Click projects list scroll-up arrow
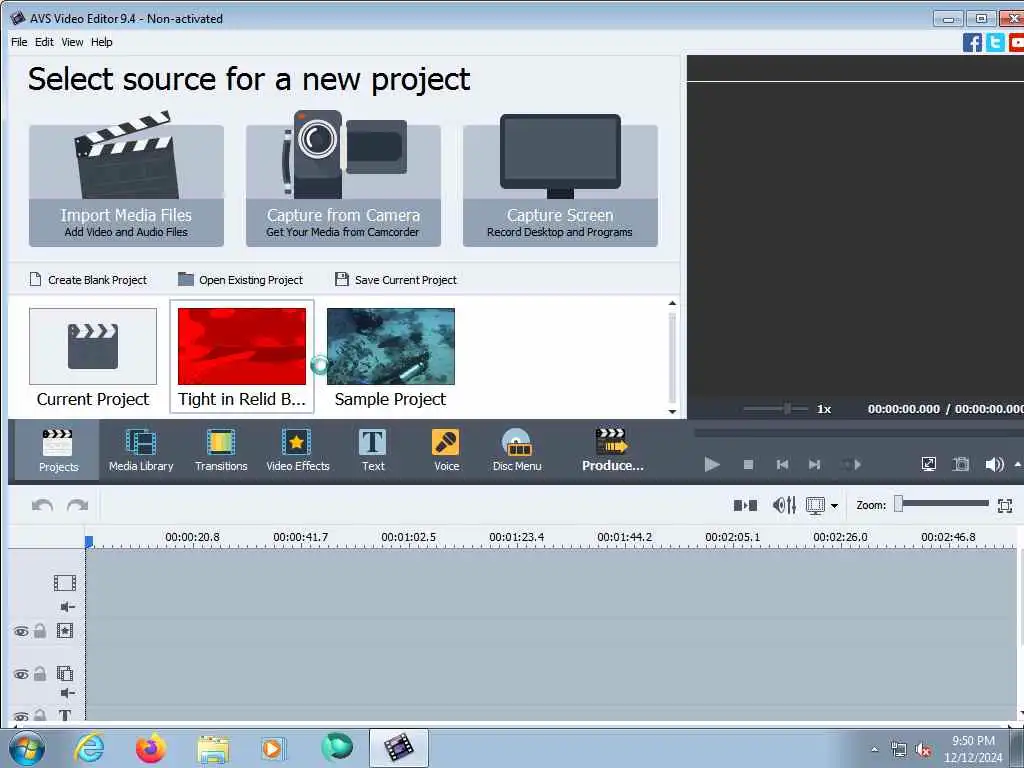 tap(672, 304)
